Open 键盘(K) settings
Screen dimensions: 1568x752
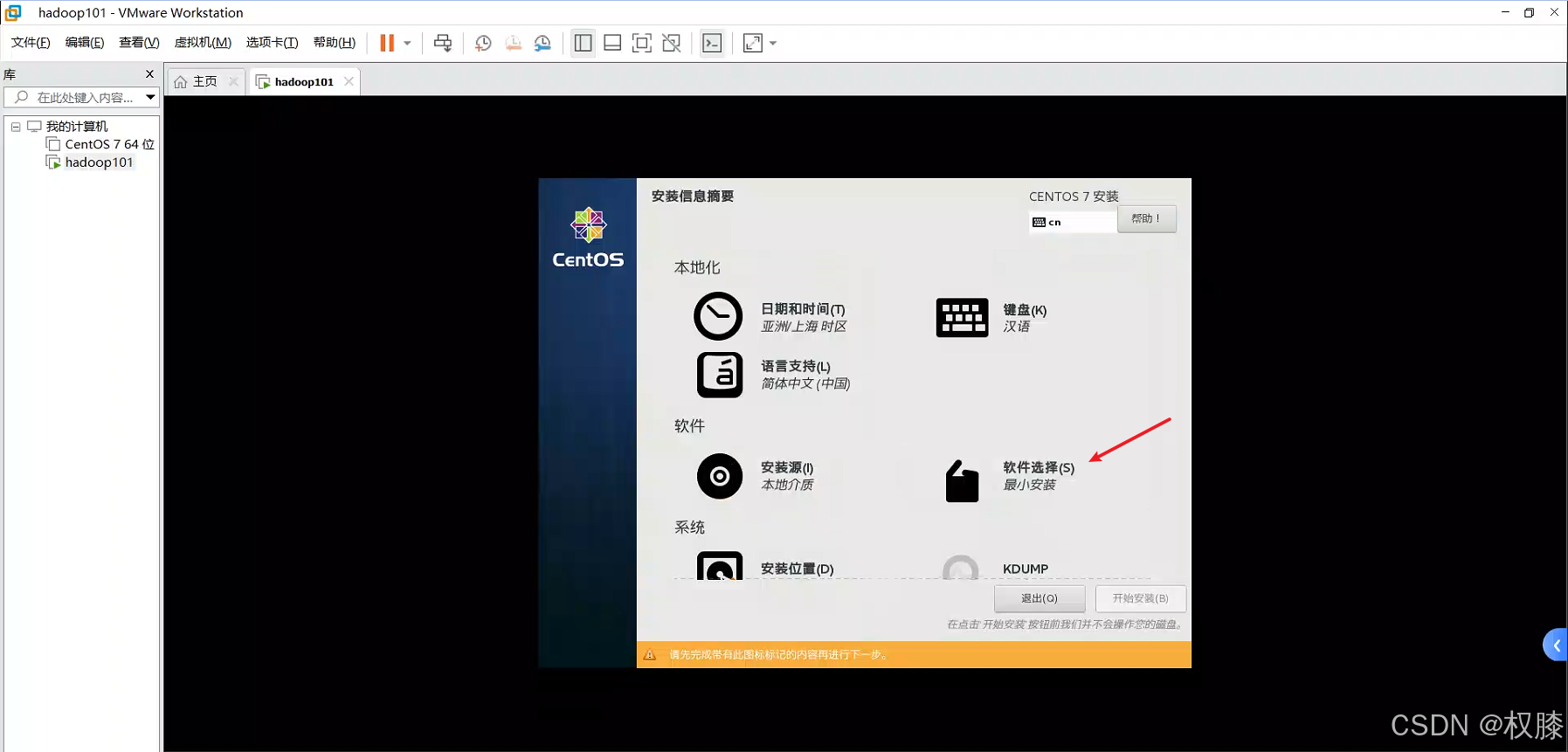pos(1025,310)
